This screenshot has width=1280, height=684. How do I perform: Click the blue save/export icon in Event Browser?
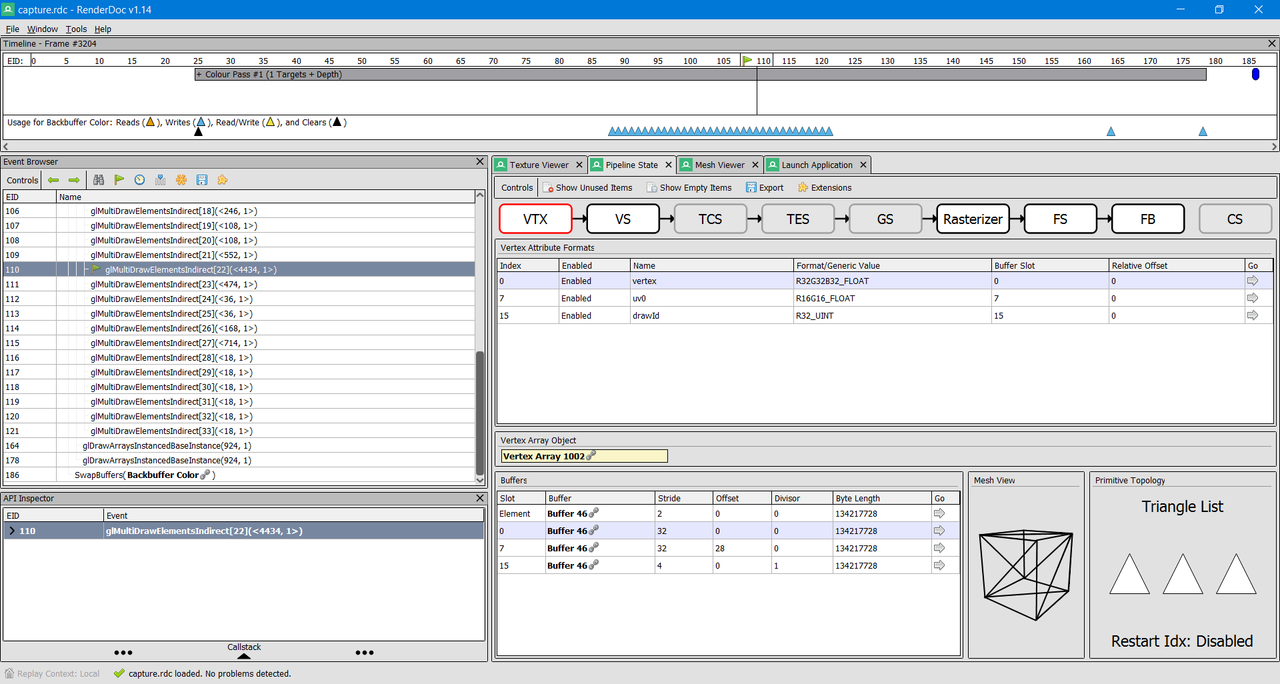coord(202,180)
